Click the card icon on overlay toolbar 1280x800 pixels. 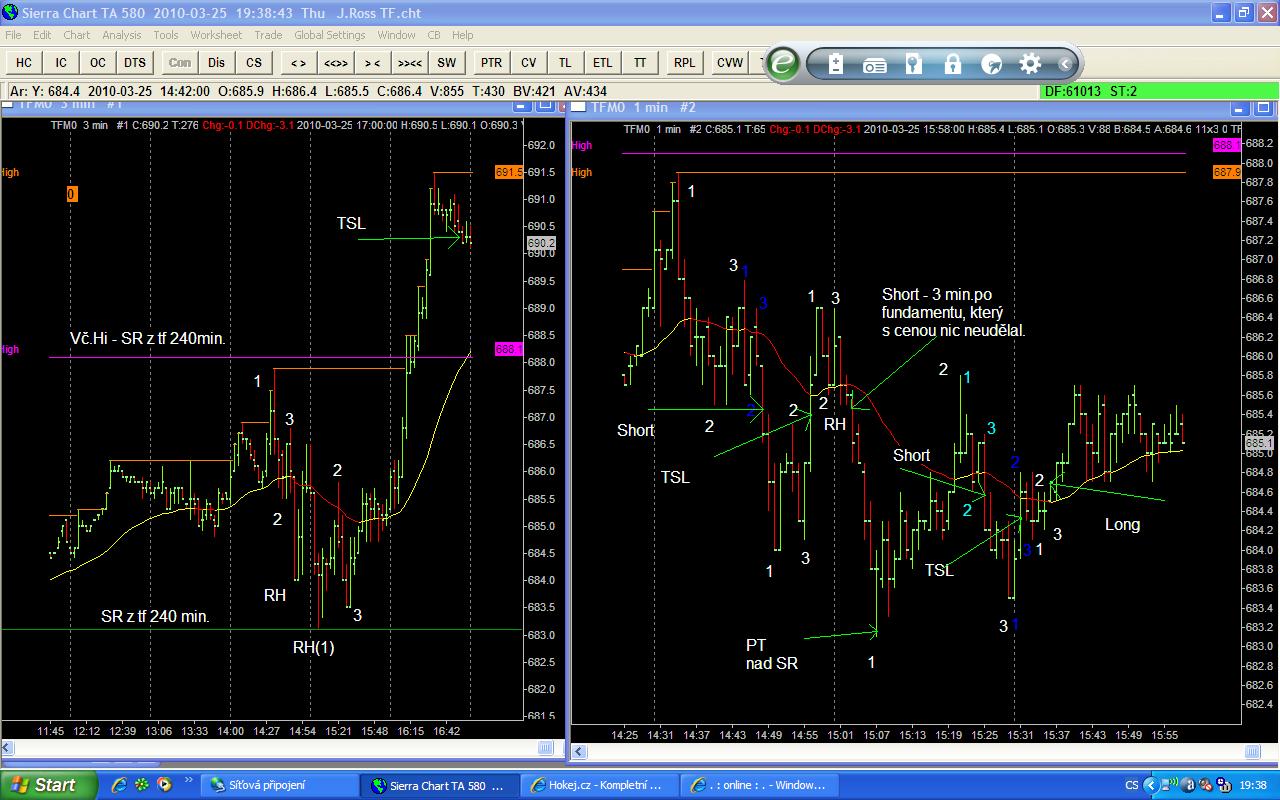click(875, 64)
